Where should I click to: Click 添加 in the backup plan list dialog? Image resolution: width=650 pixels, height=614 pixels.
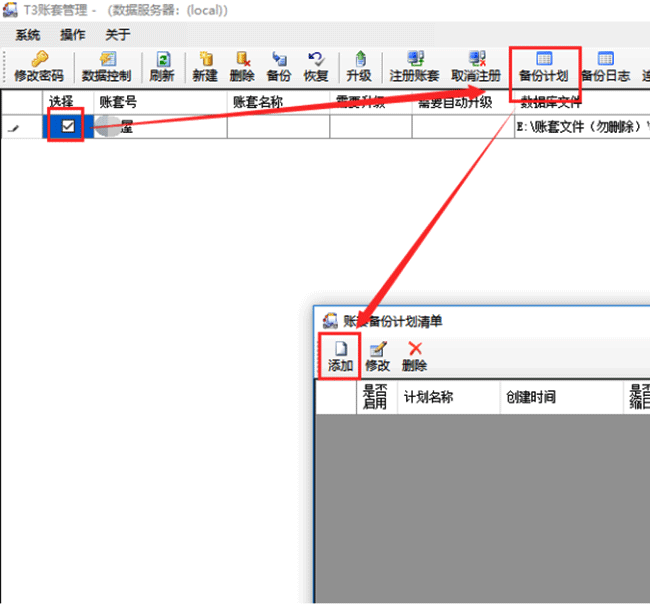tap(340, 357)
